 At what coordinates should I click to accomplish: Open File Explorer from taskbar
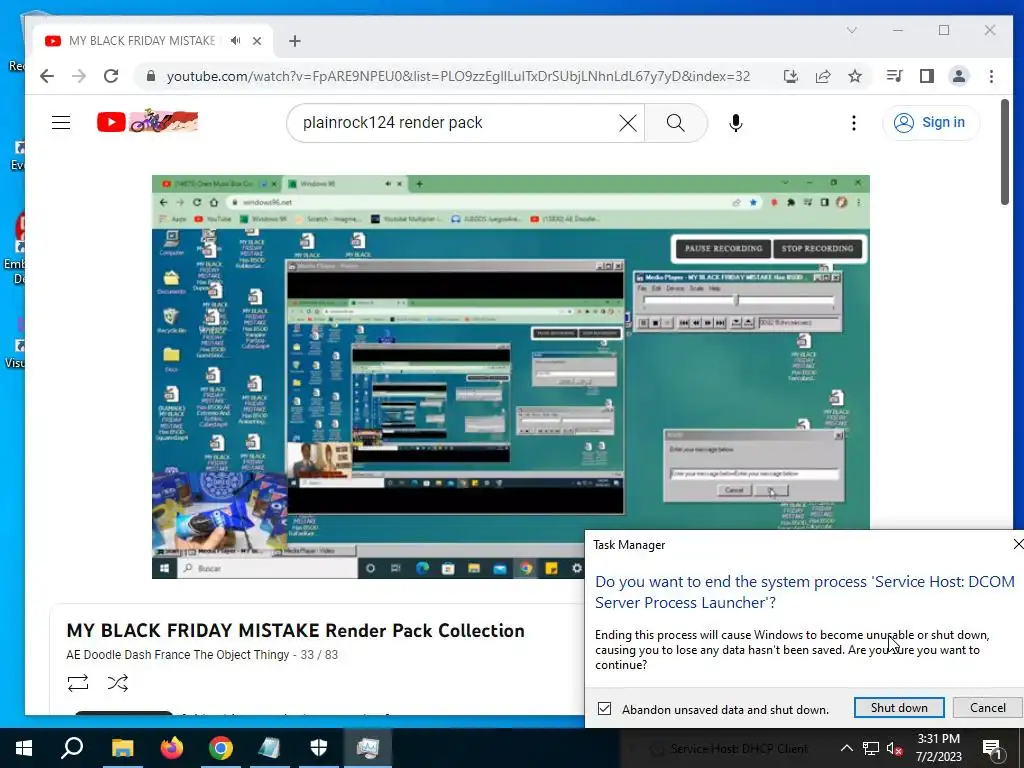(x=122, y=748)
